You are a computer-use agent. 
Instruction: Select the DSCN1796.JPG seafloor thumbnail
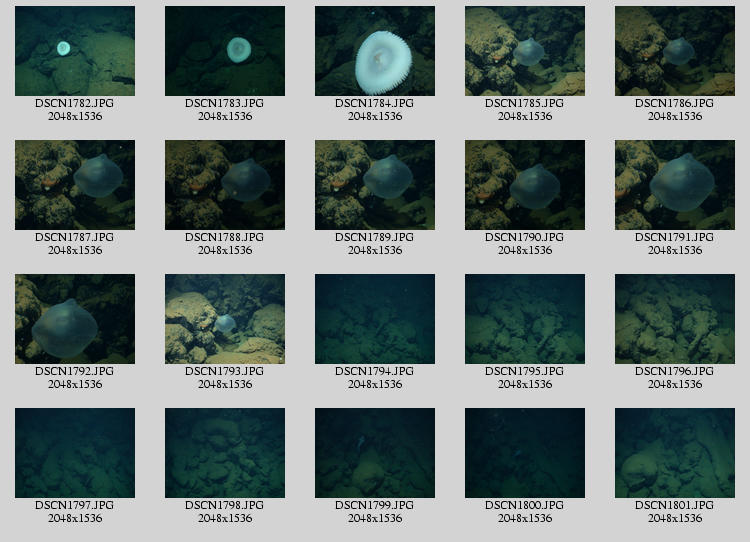(x=675, y=319)
